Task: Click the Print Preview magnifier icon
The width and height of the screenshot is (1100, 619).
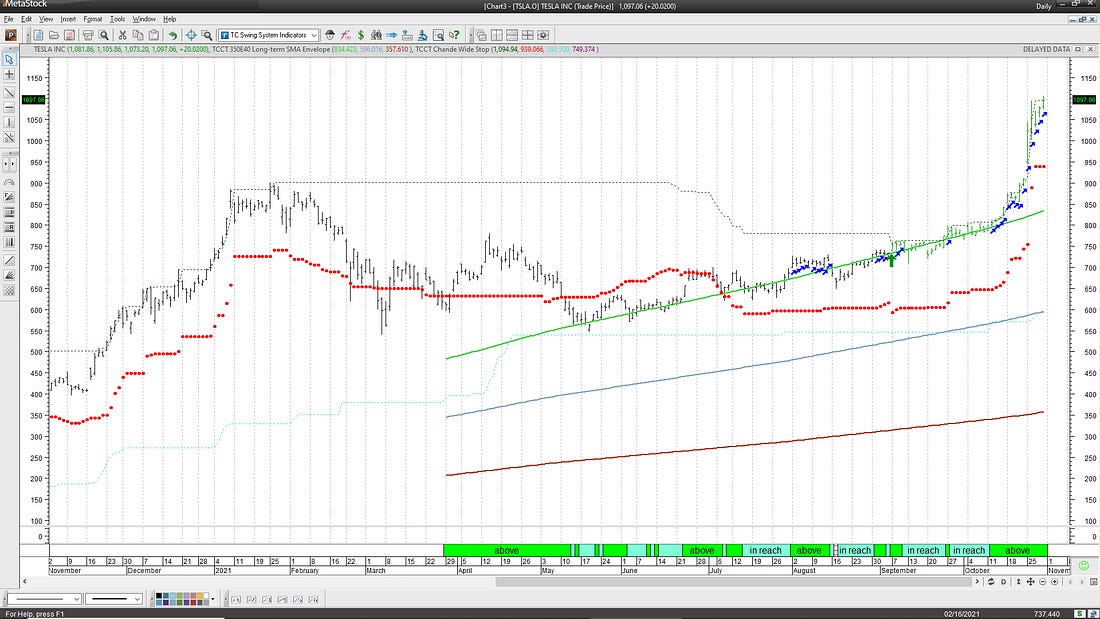Action: tap(104, 35)
